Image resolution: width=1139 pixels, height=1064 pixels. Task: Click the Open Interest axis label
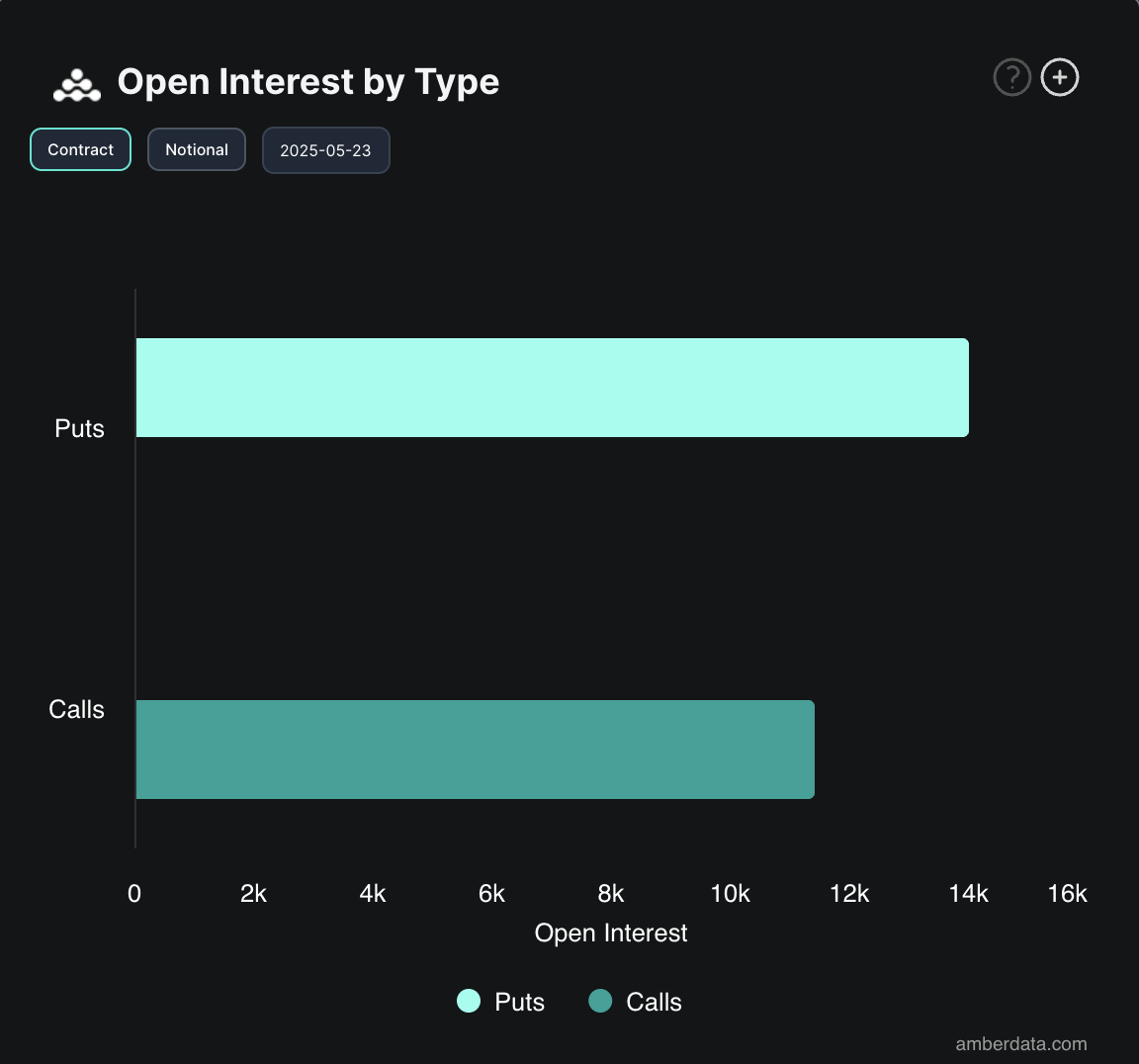pos(610,931)
